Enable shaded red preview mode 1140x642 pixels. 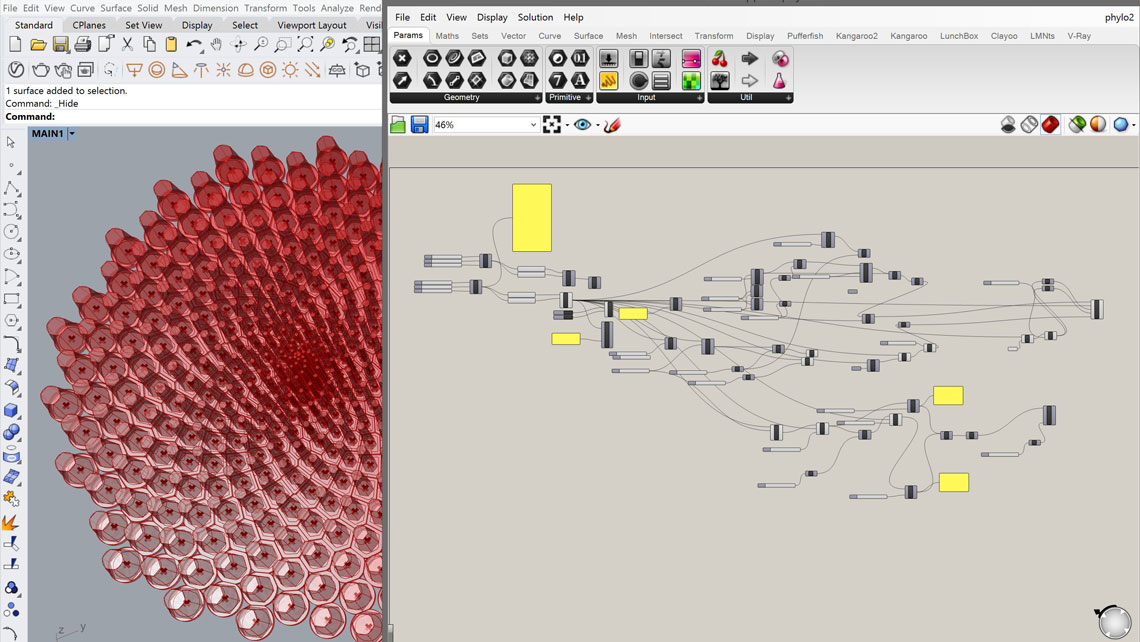pyautogui.click(x=1050, y=125)
